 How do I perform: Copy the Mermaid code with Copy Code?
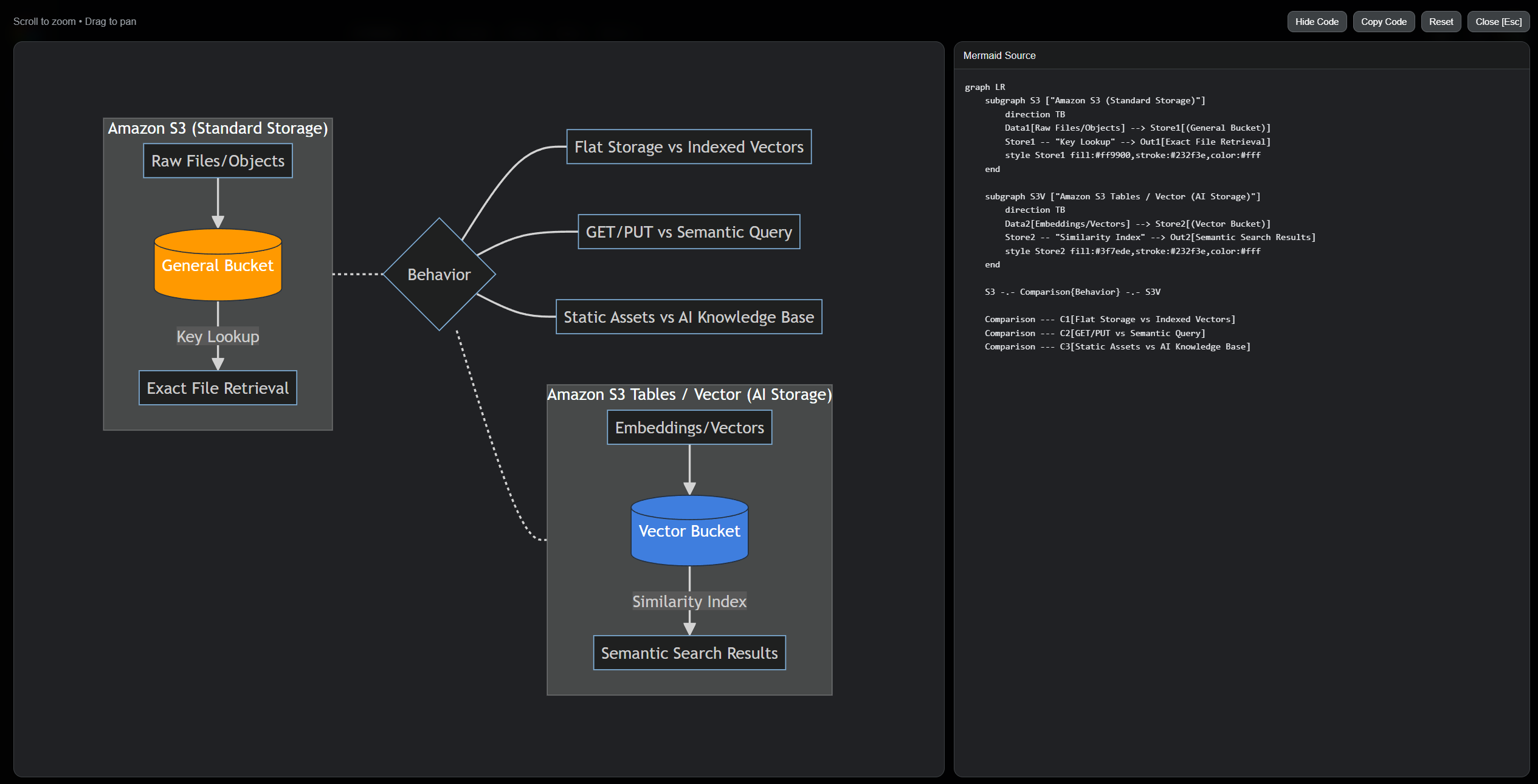(x=1384, y=22)
